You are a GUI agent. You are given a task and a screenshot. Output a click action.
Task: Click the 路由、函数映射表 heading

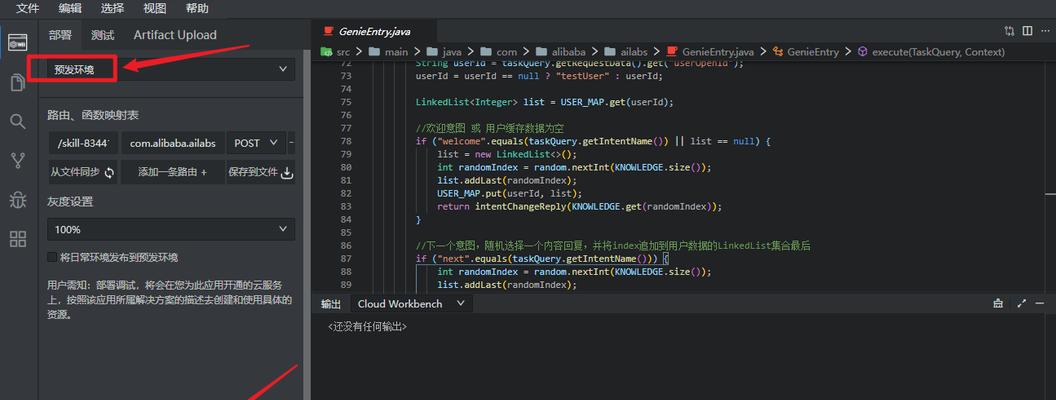click(x=93, y=115)
